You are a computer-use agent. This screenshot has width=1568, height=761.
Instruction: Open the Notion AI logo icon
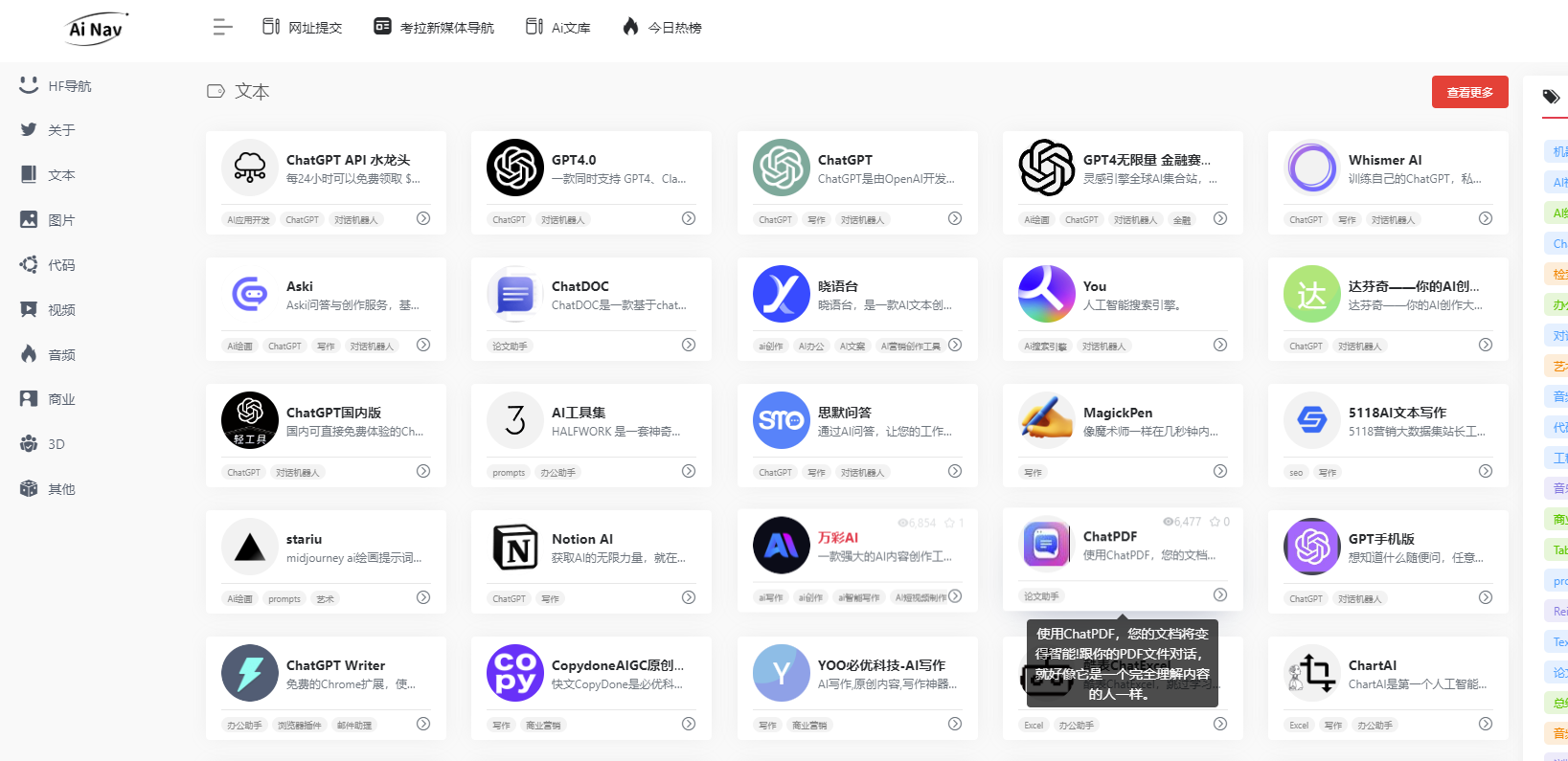[x=515, y=547]
